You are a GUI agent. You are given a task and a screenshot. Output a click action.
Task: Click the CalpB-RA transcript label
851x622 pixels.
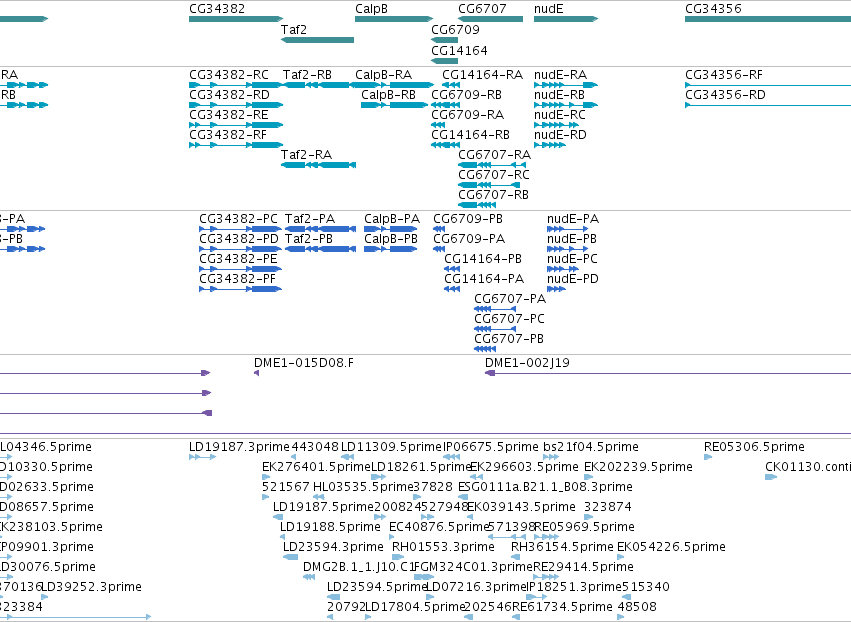point(383,74)
